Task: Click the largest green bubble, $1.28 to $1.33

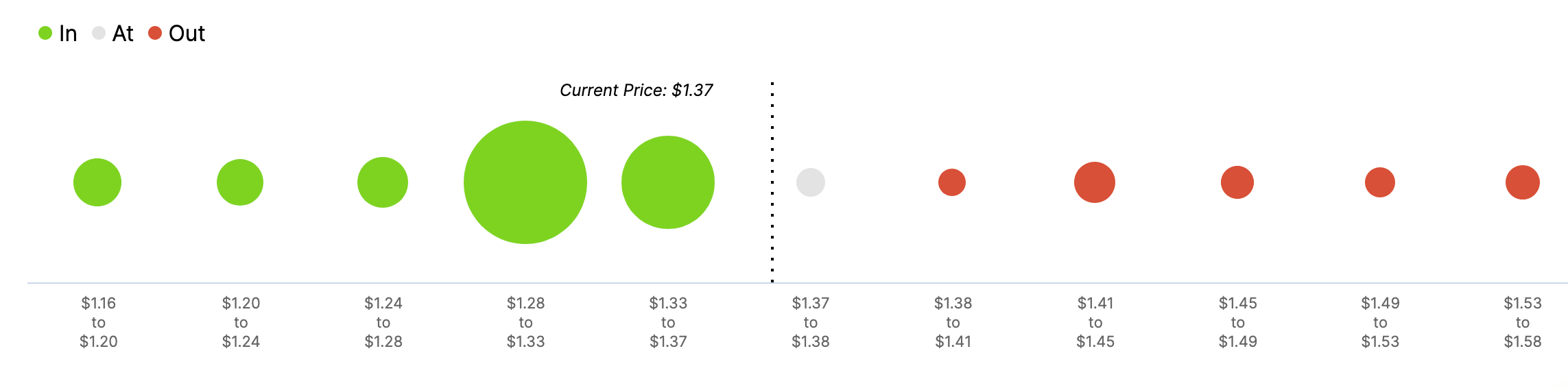Action: pyautogui.click(x=525, y=182)
